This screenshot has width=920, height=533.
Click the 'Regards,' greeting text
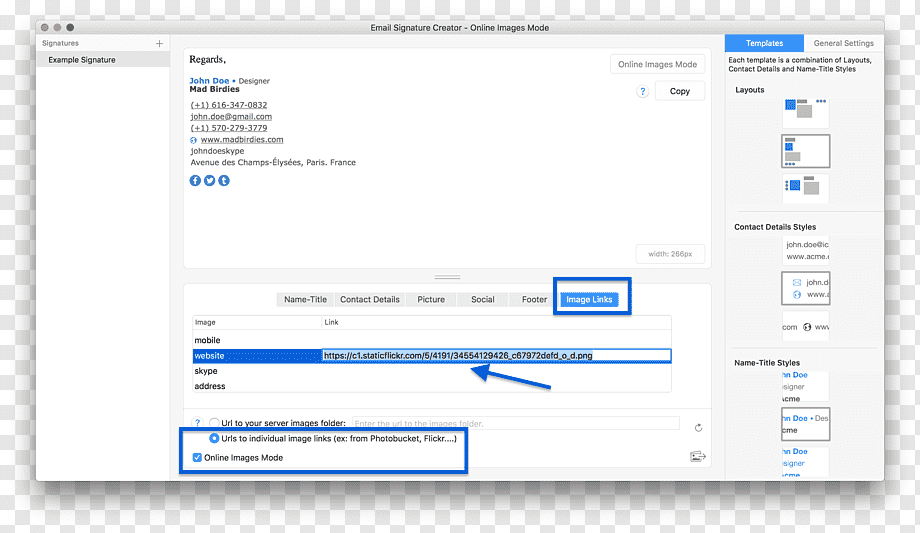[x=207, y=59]
